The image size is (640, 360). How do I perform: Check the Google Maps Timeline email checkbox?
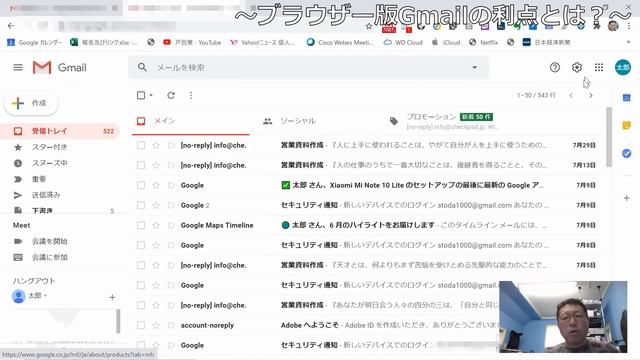pos(141,225)
